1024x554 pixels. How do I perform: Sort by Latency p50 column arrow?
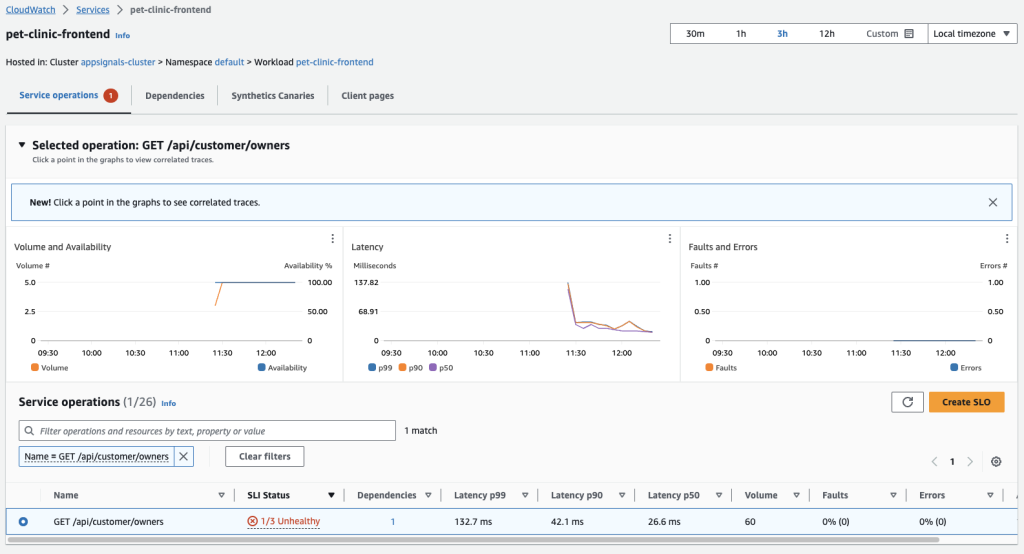(x=718, y=495)
